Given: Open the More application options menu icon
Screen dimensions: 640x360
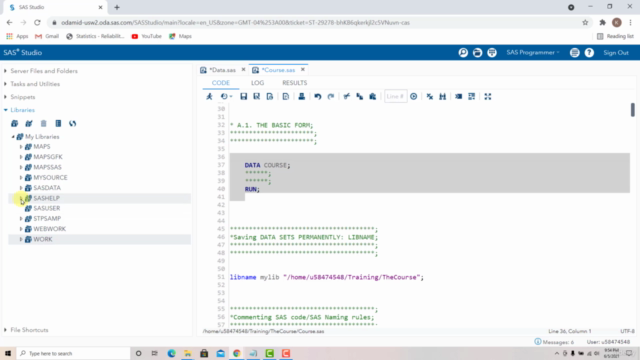Looking at the screenshot, I should click(575, 53).
